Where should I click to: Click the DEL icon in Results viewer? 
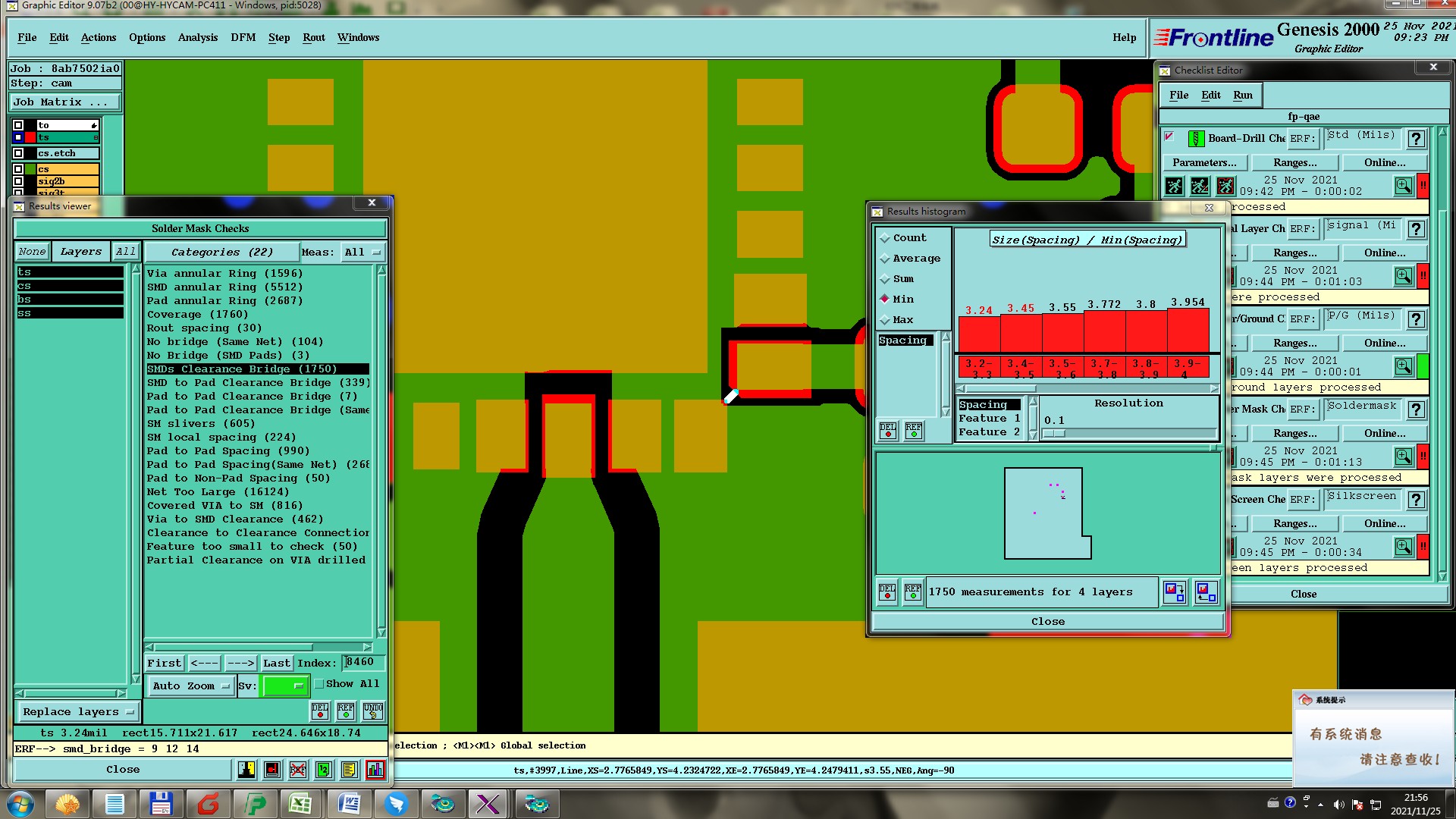tap(320, 711)
